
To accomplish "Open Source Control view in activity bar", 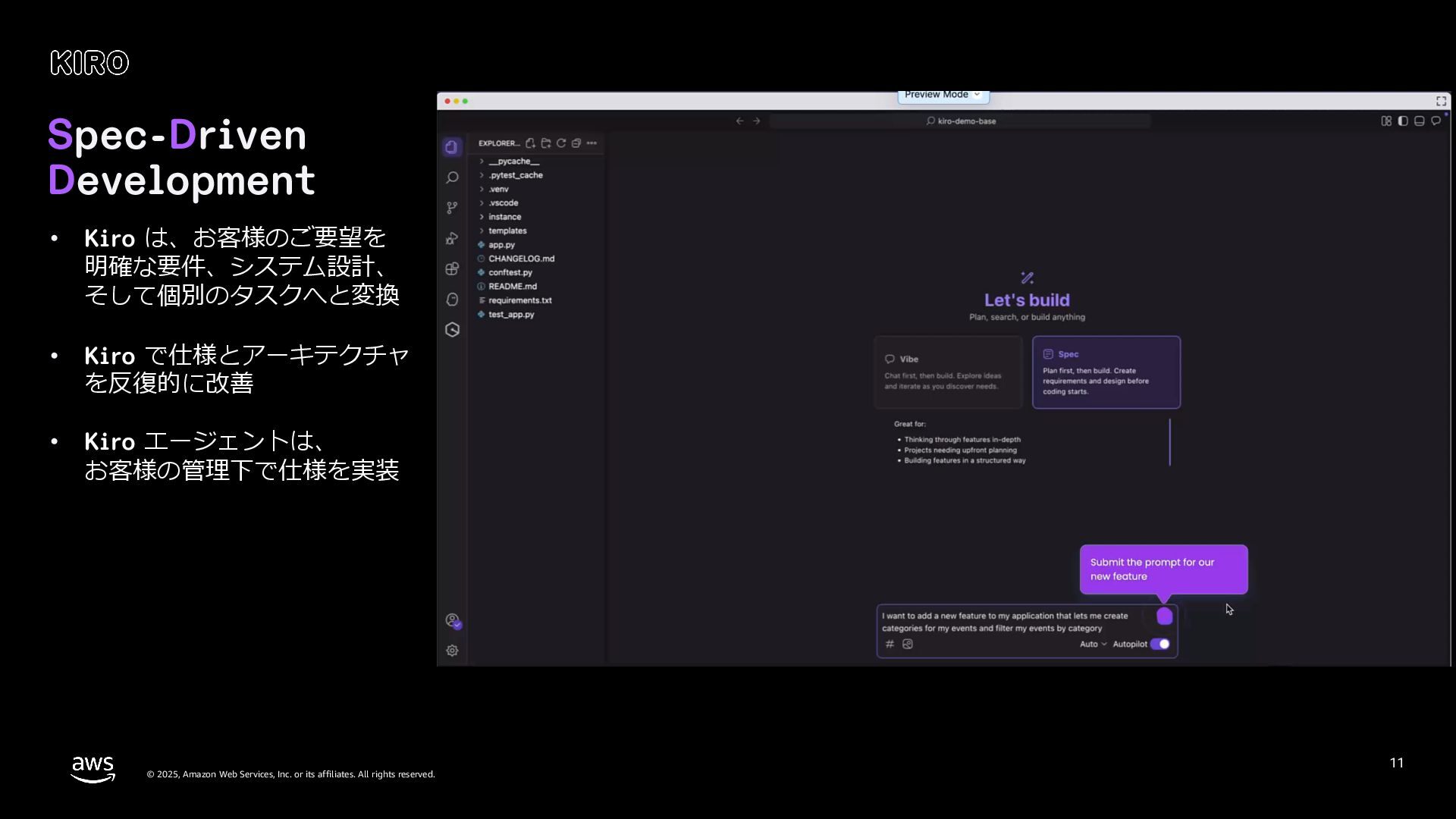I will click(x=453, y=208).
